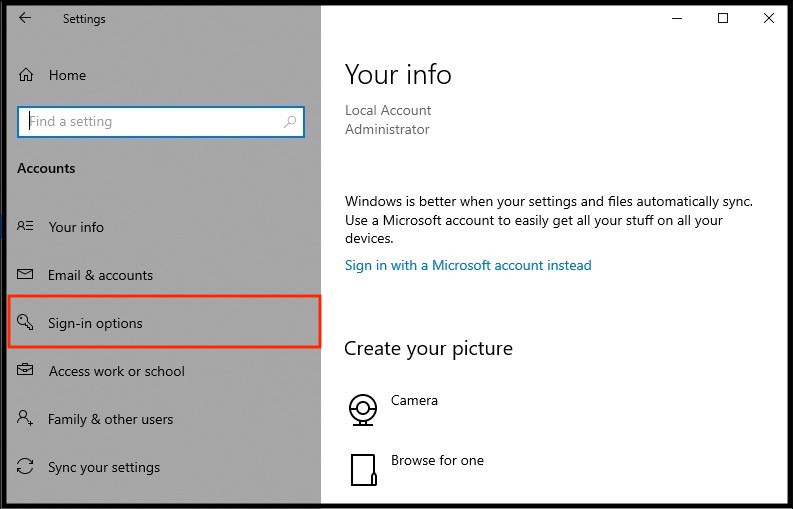This screenshot has width=793, height=509.
Task: Focus the Find a setting search field
Action: (161, 121)
